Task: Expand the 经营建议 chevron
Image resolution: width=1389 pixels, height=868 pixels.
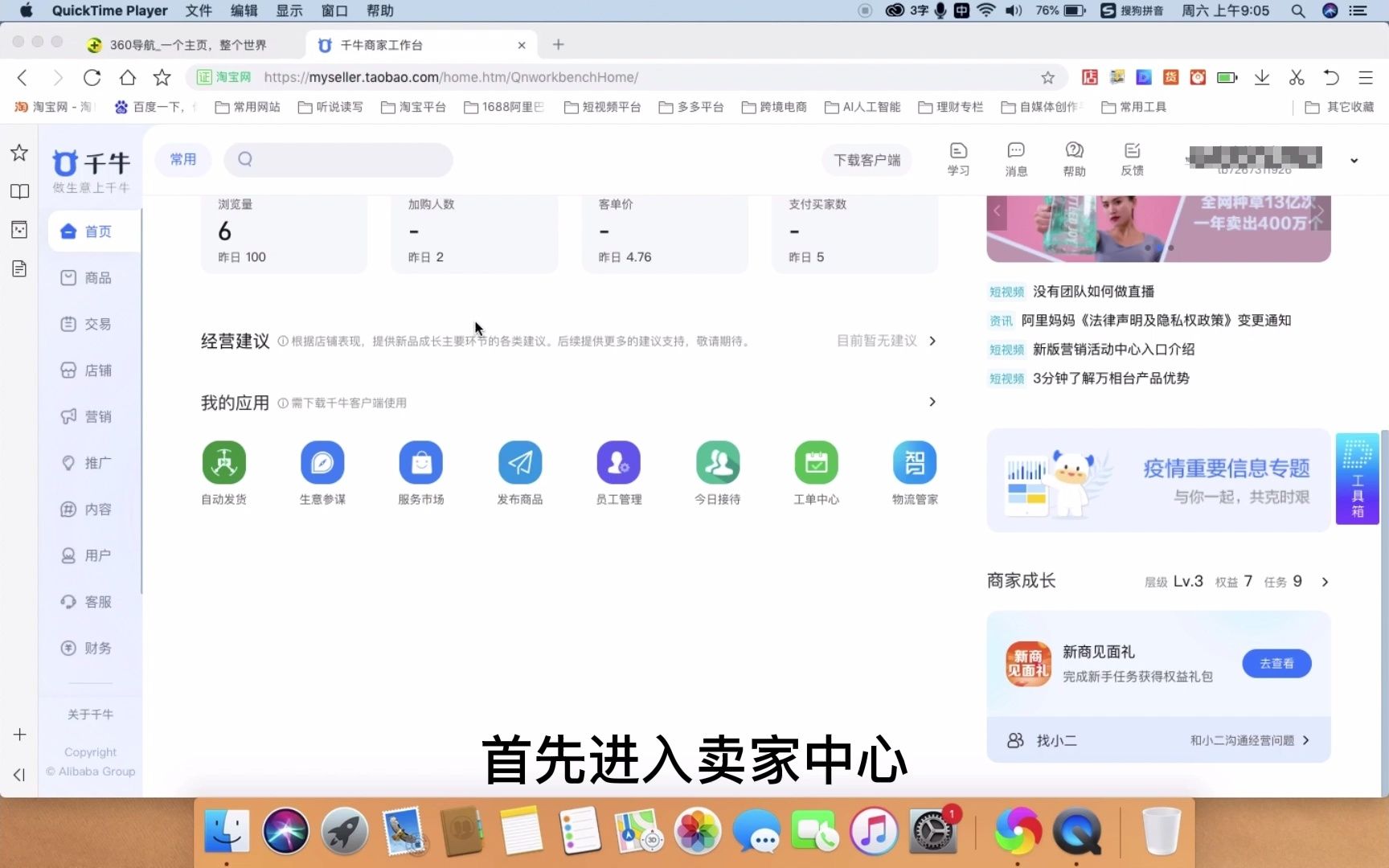Action: click(x=932, y=341)
